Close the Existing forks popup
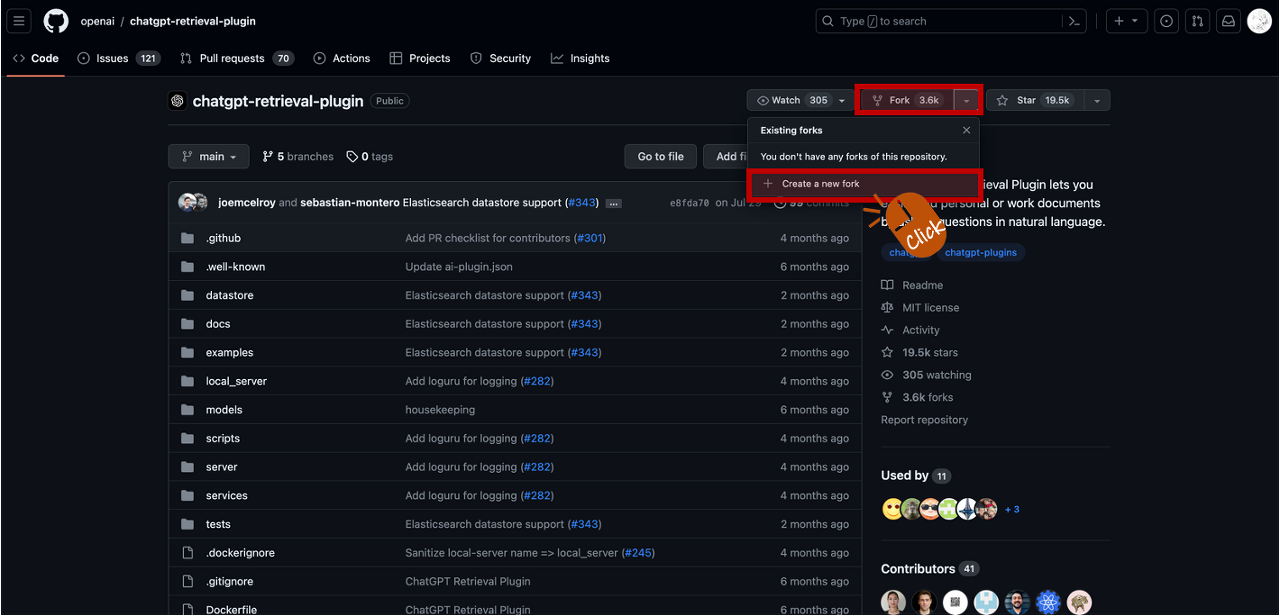Screen dimensions: 1280x616 (966, 130)
